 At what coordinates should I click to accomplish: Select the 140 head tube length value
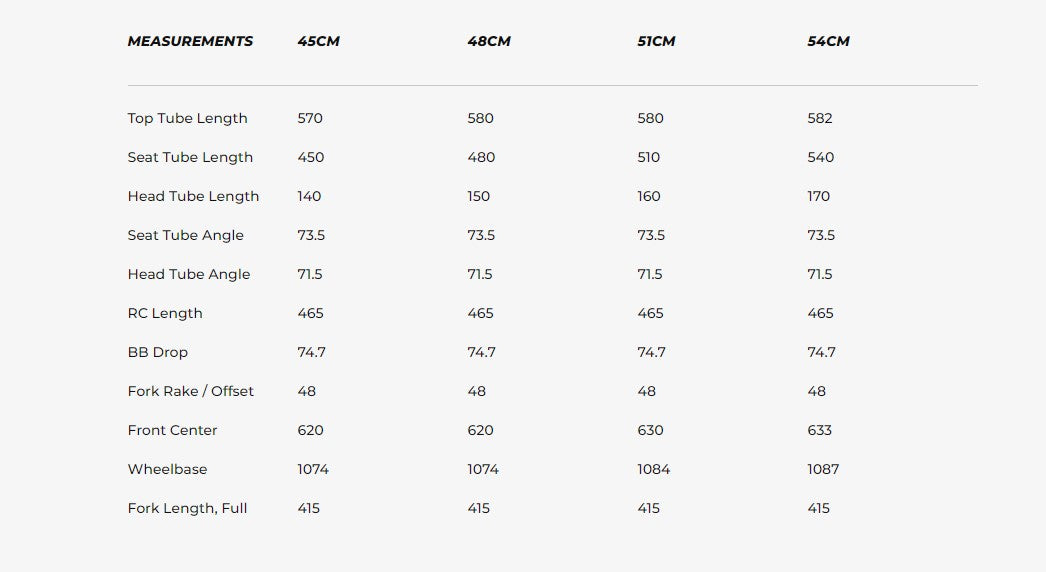309,196
